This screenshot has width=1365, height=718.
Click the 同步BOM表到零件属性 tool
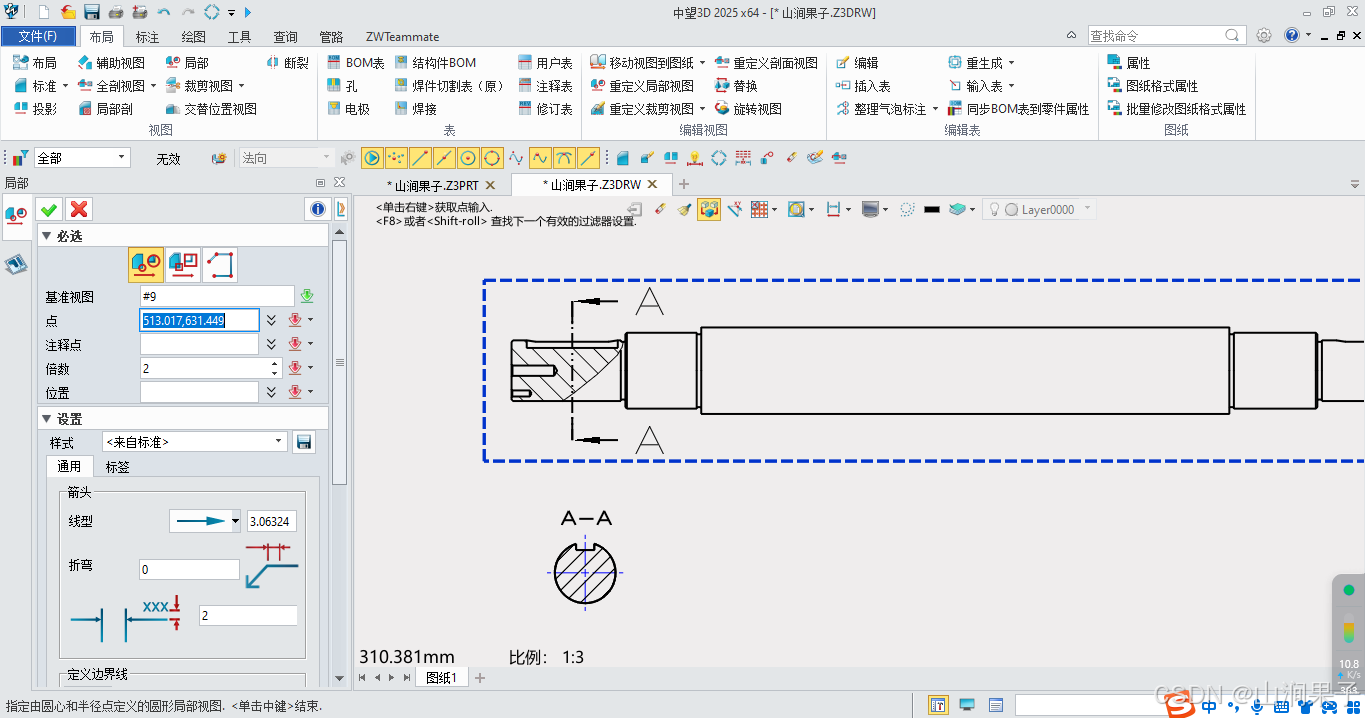(1018, 109)
